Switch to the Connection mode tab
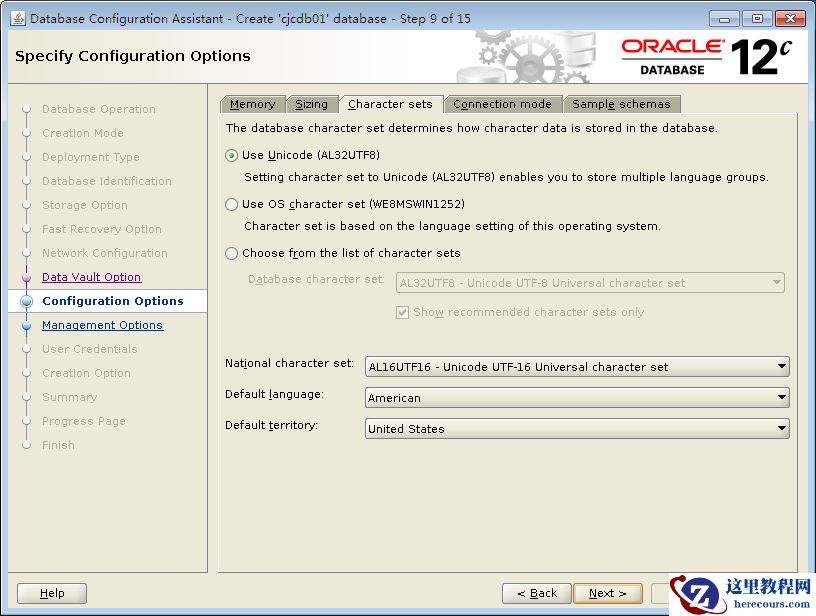Screen dimensions: 816x616 click(503, 104)
